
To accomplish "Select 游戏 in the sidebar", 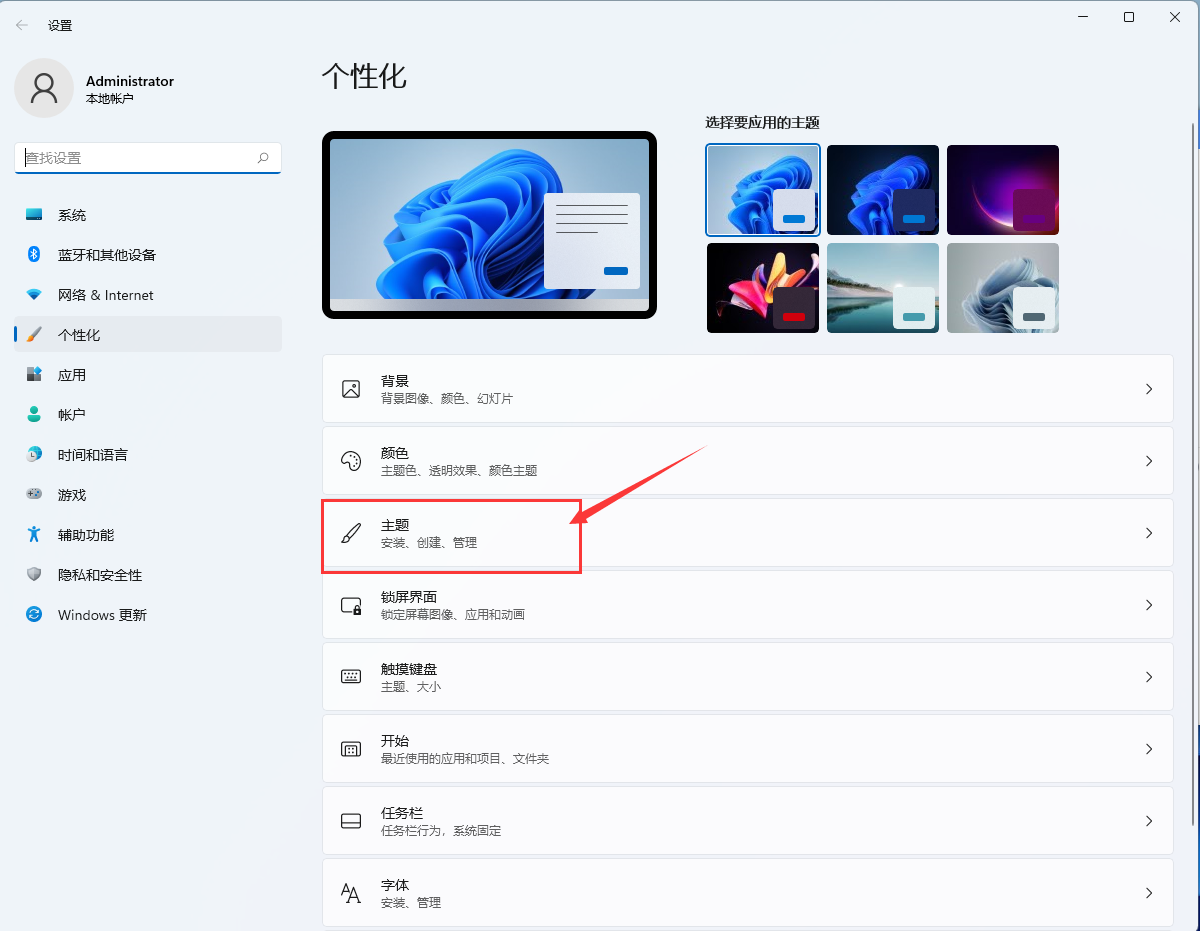I will pos(148,495).
